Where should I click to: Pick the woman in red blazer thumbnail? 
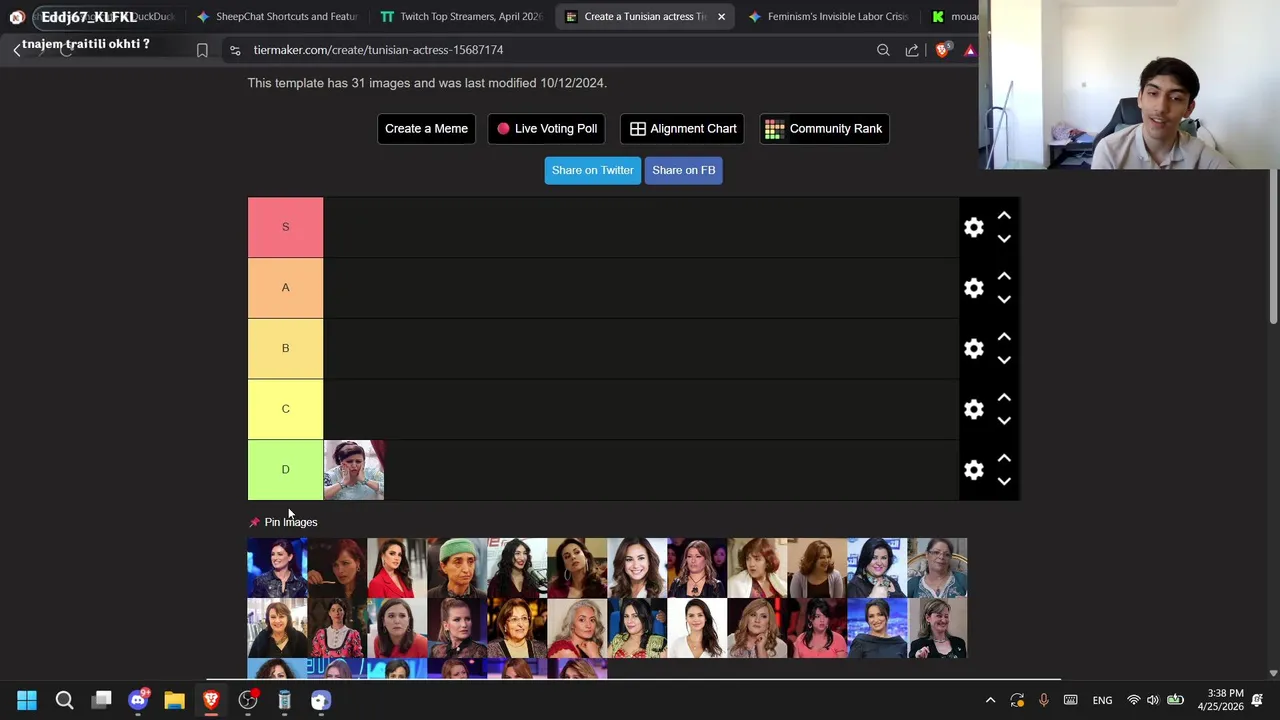pyautogui.click(x=397, y=568)
